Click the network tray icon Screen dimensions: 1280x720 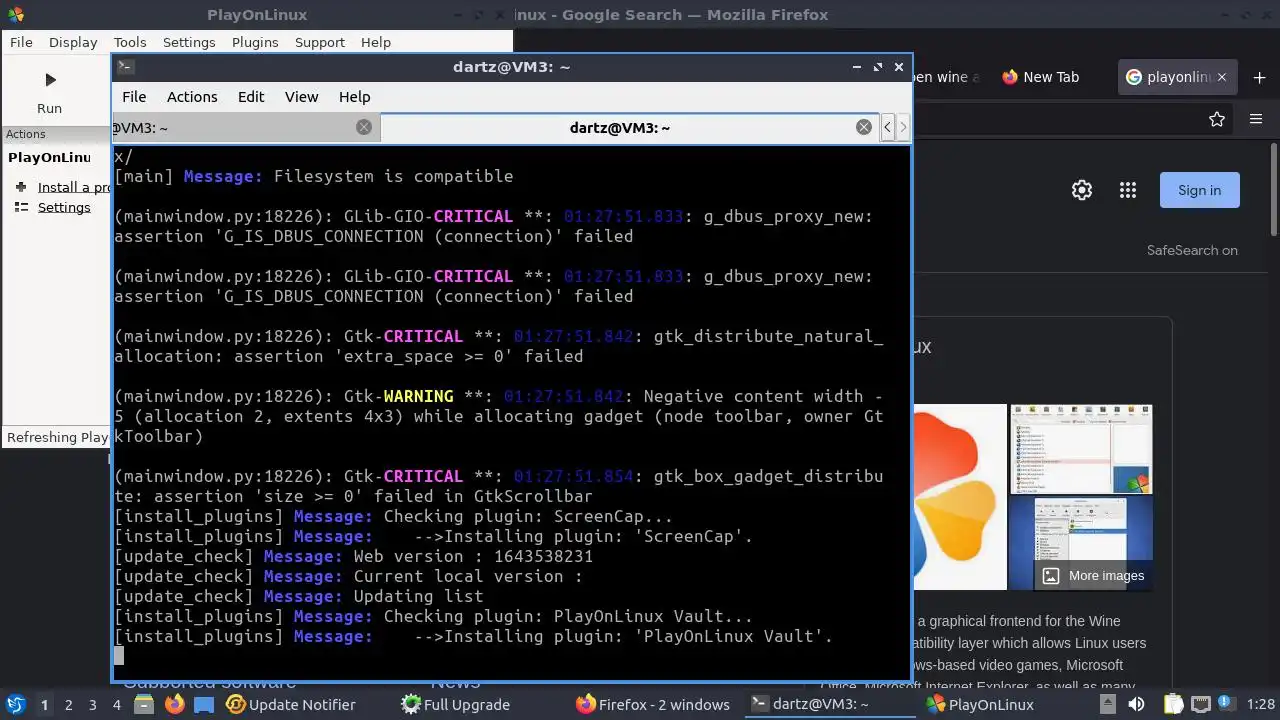click(x=1200, y=704)
